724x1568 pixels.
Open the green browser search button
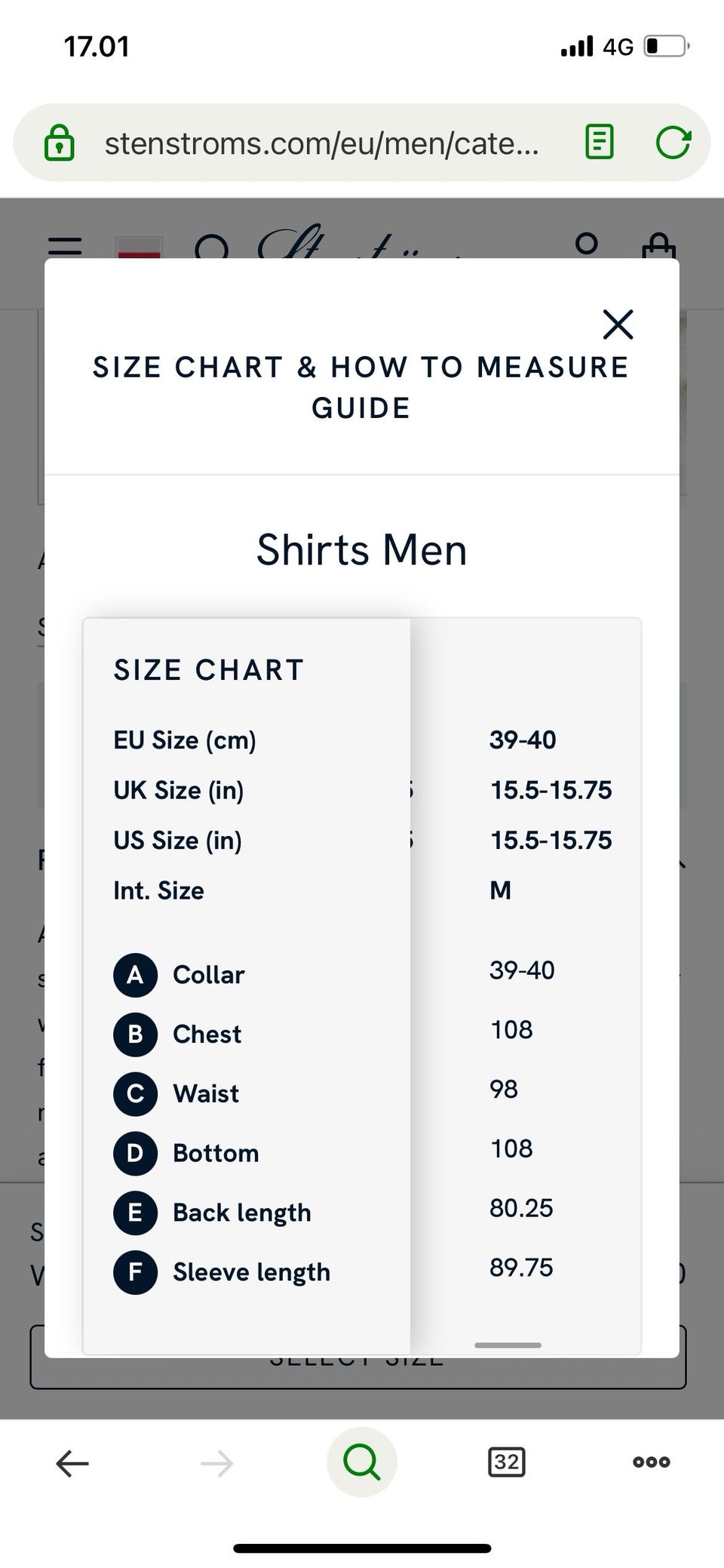click(x=362, y=1462)
